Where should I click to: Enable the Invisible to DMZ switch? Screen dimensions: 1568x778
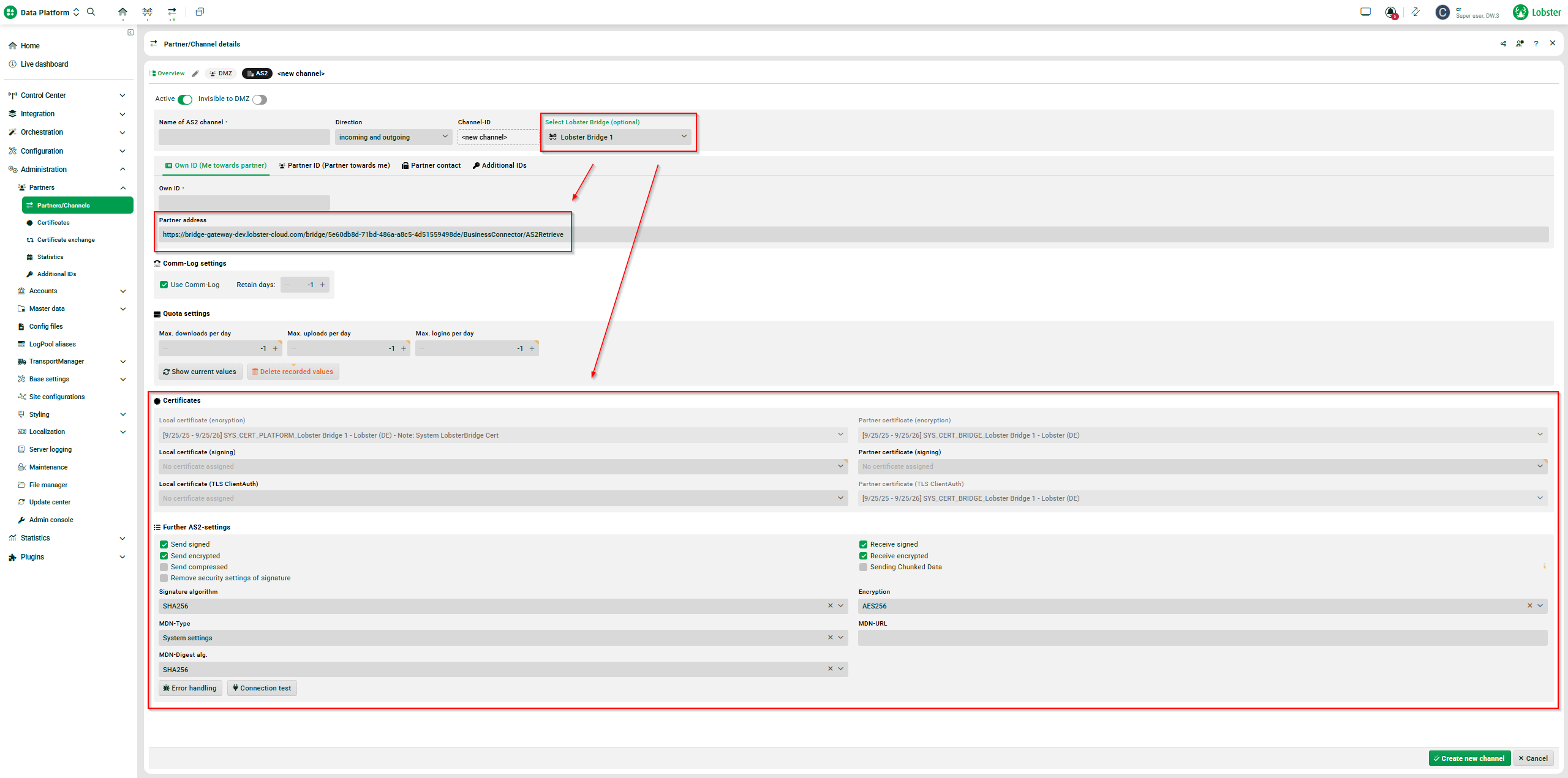coord(260,99)
